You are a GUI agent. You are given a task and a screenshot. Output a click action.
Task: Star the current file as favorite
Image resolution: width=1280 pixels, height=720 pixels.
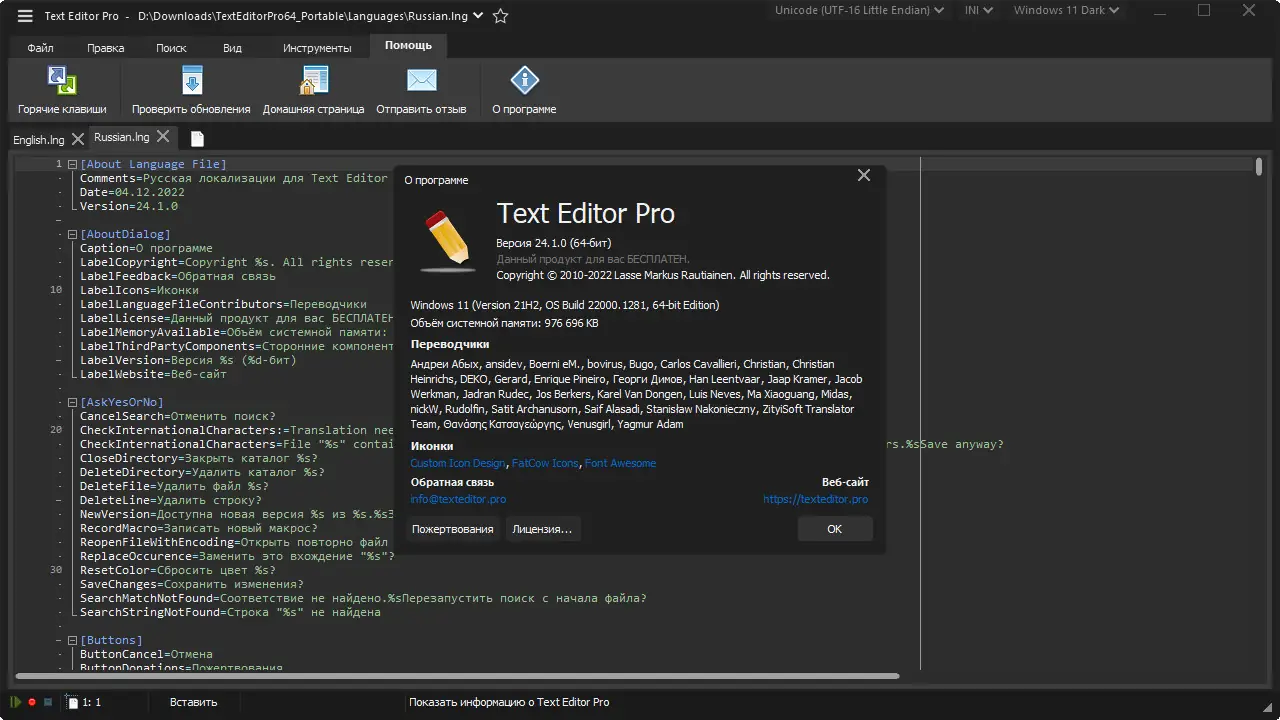click(501, 16)
